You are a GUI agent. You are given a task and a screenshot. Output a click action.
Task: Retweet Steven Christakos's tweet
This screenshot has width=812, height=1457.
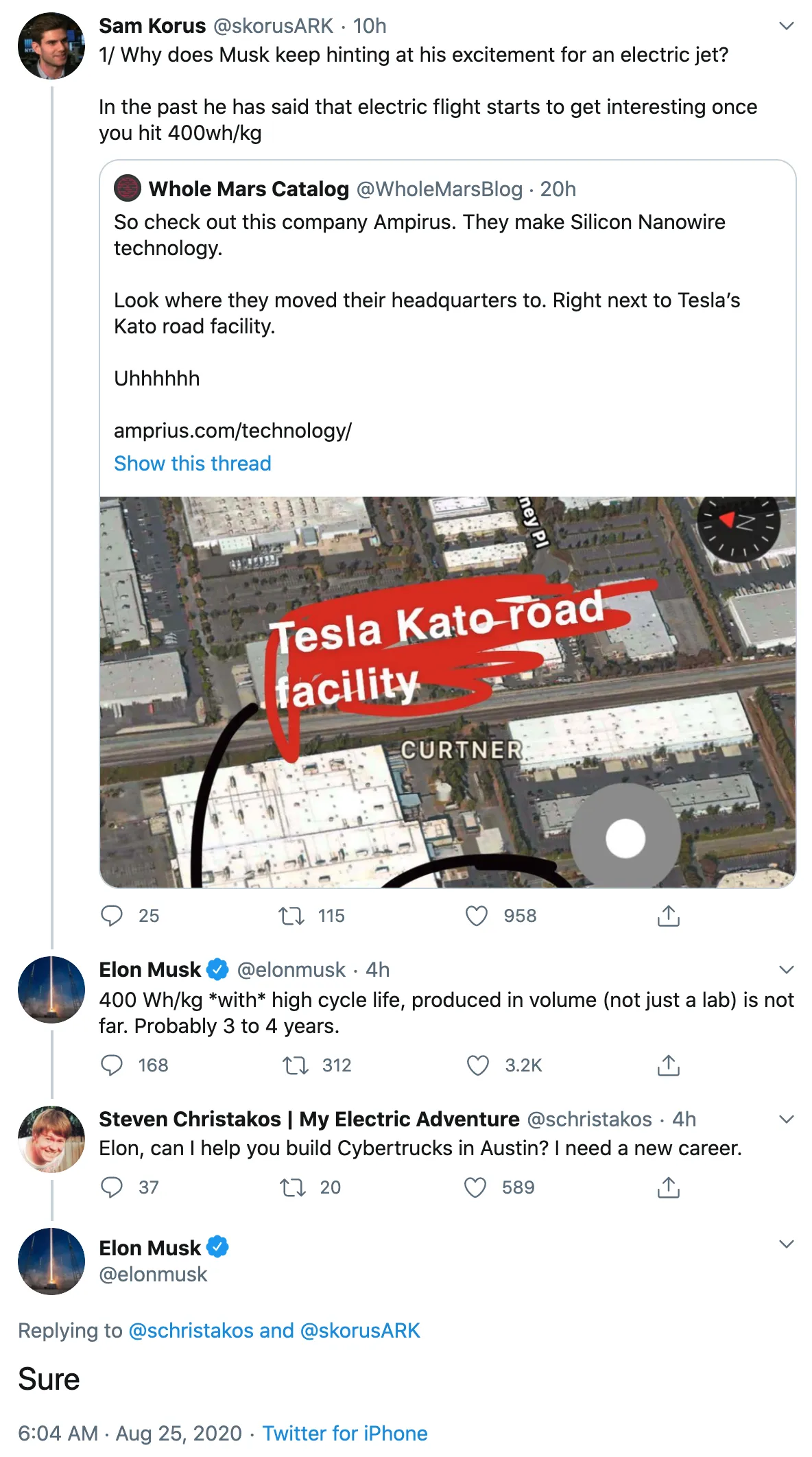click(293, 1187)
